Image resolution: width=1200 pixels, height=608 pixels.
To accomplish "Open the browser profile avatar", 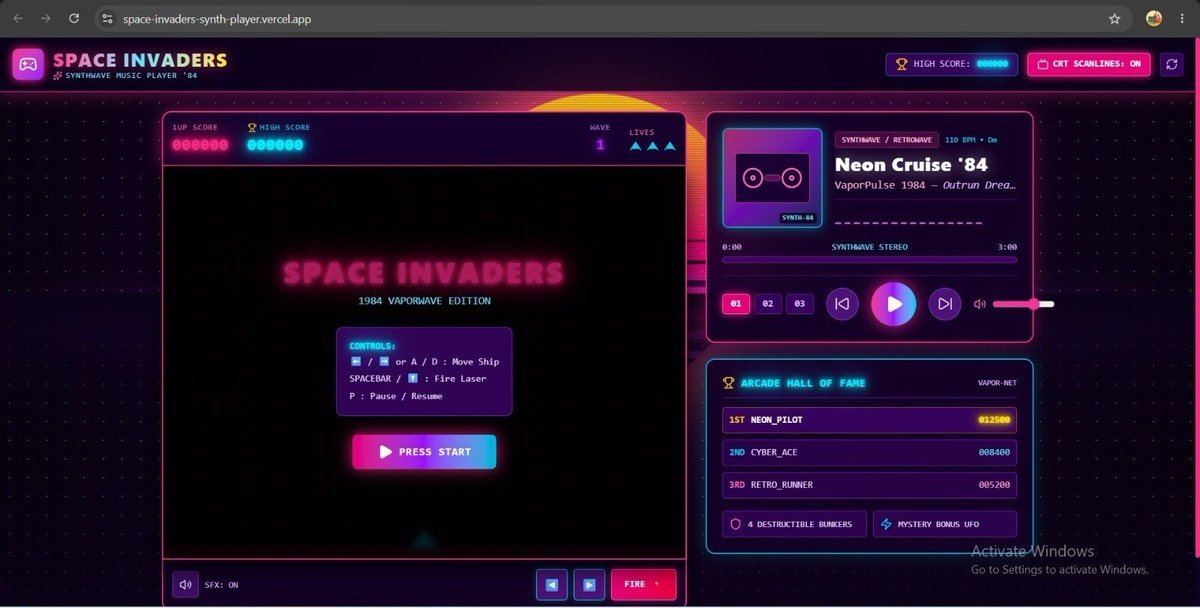I will 1154,18.
